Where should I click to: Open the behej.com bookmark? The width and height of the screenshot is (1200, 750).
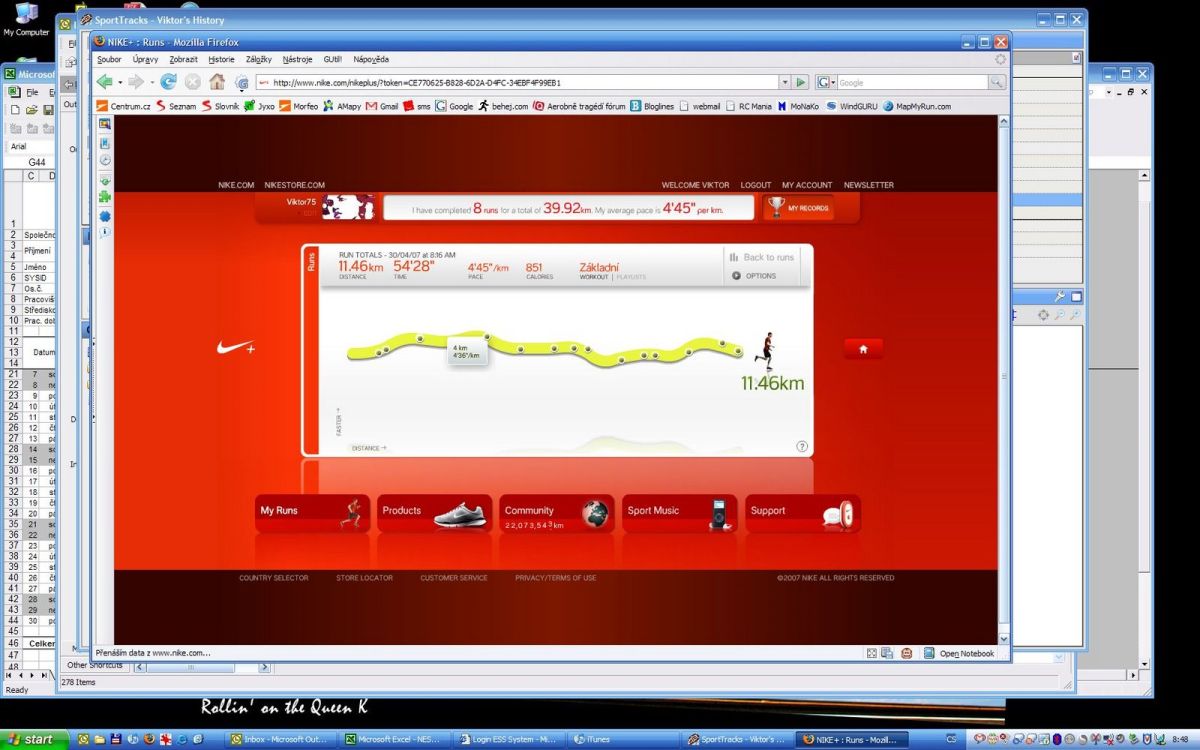503,106
